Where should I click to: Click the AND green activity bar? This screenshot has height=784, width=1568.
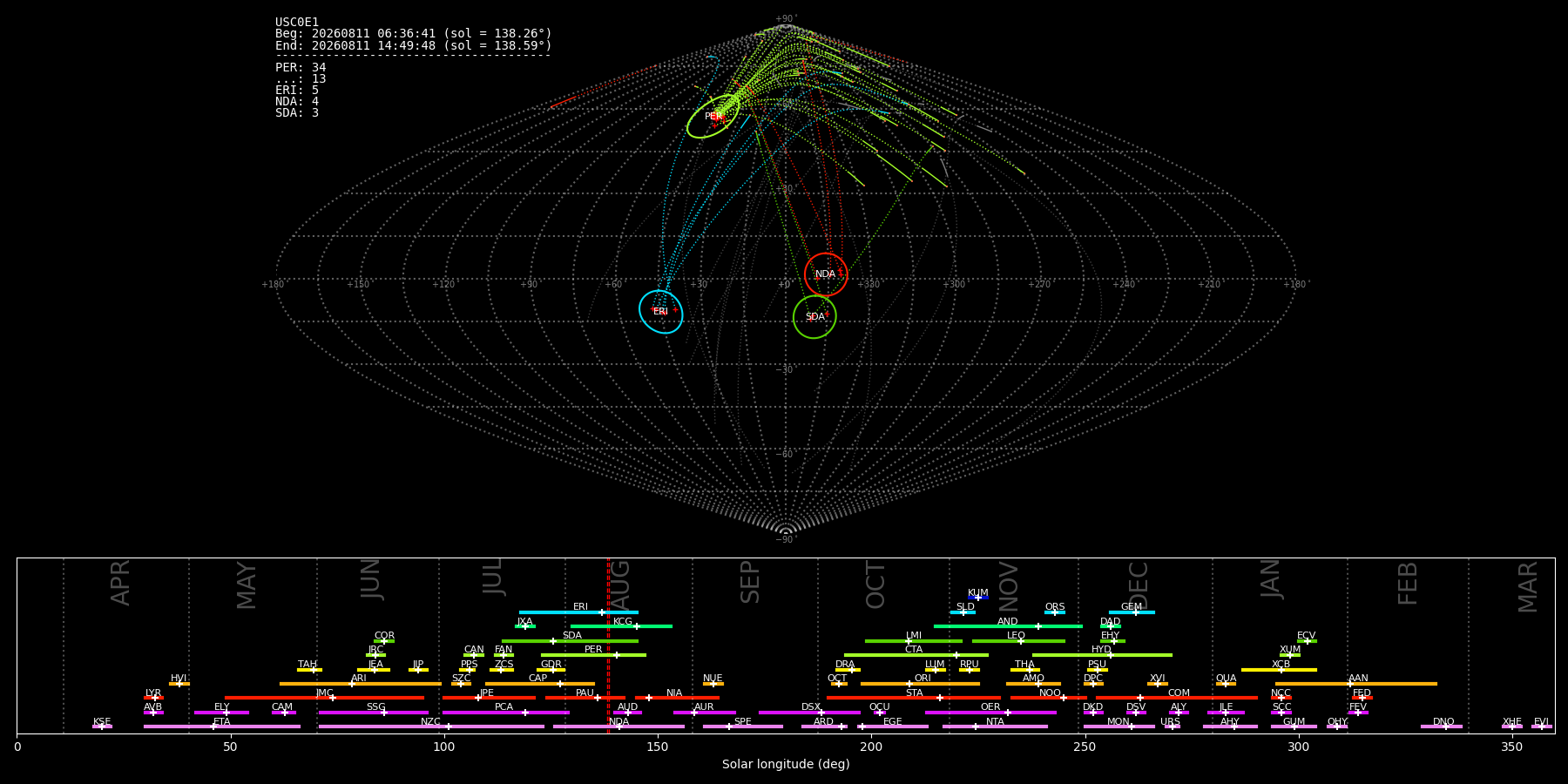1008,626
